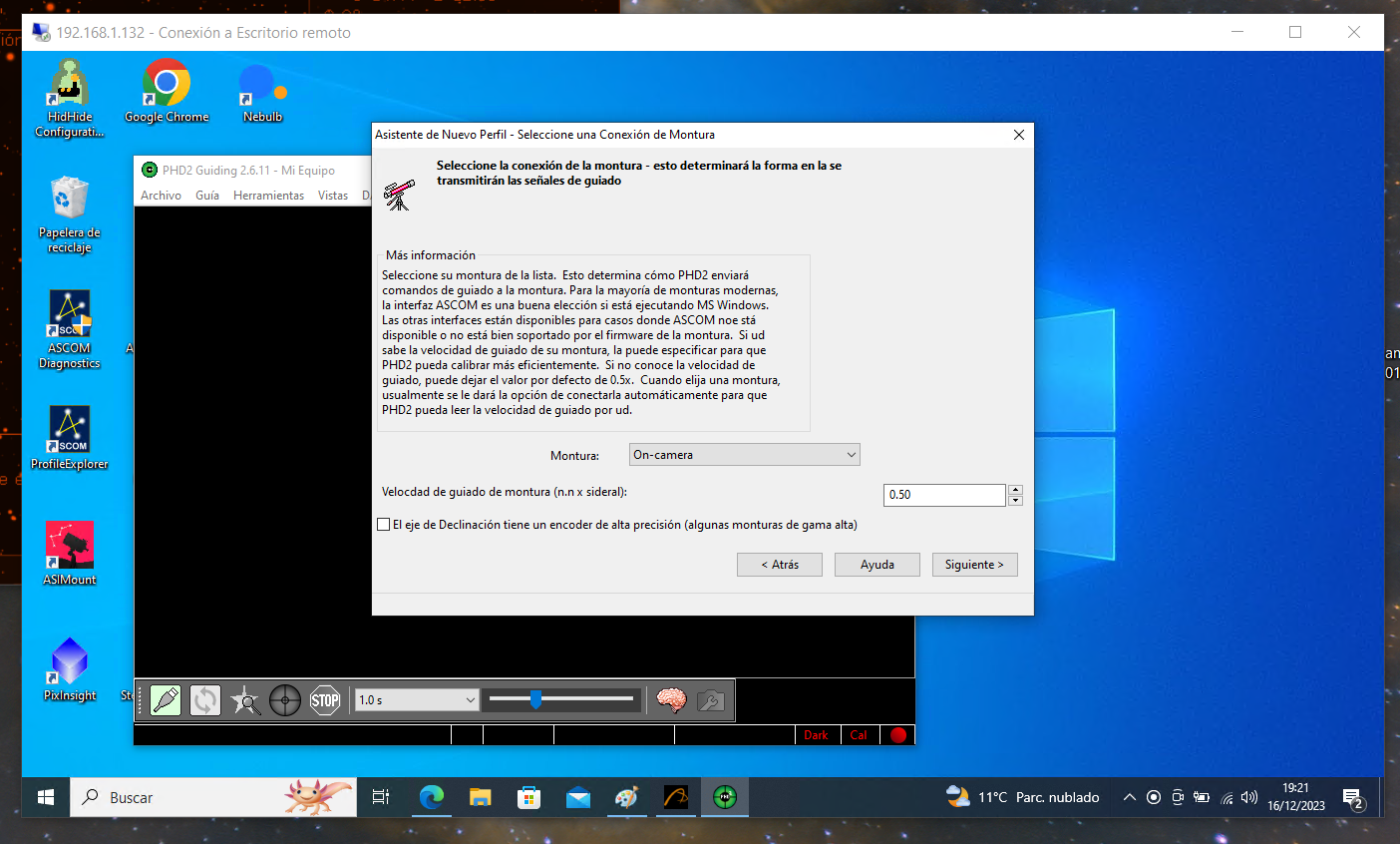Click the volume icon in system tray
The width and height of the screenshot is (1400, 844).
pyautogui.click(x=1249, y=797)
